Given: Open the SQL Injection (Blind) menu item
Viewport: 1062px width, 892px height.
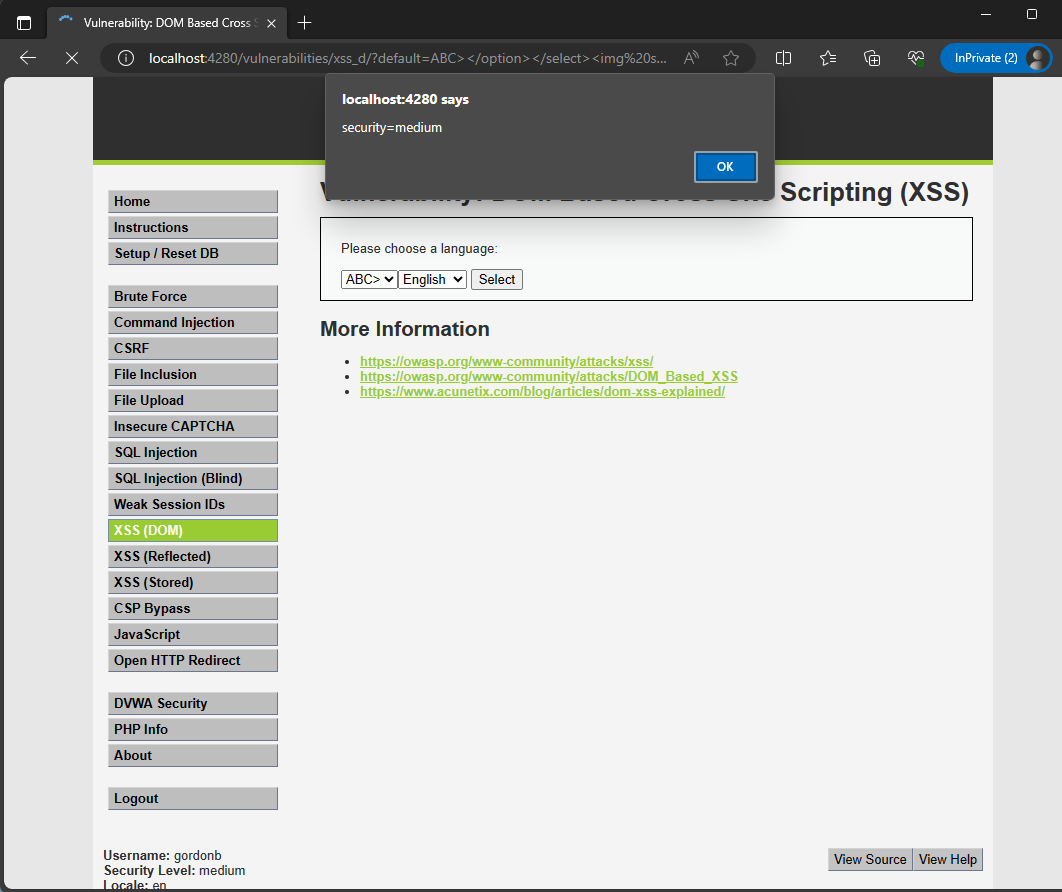Looking at the screenshot, I should [x=193, y=478].
